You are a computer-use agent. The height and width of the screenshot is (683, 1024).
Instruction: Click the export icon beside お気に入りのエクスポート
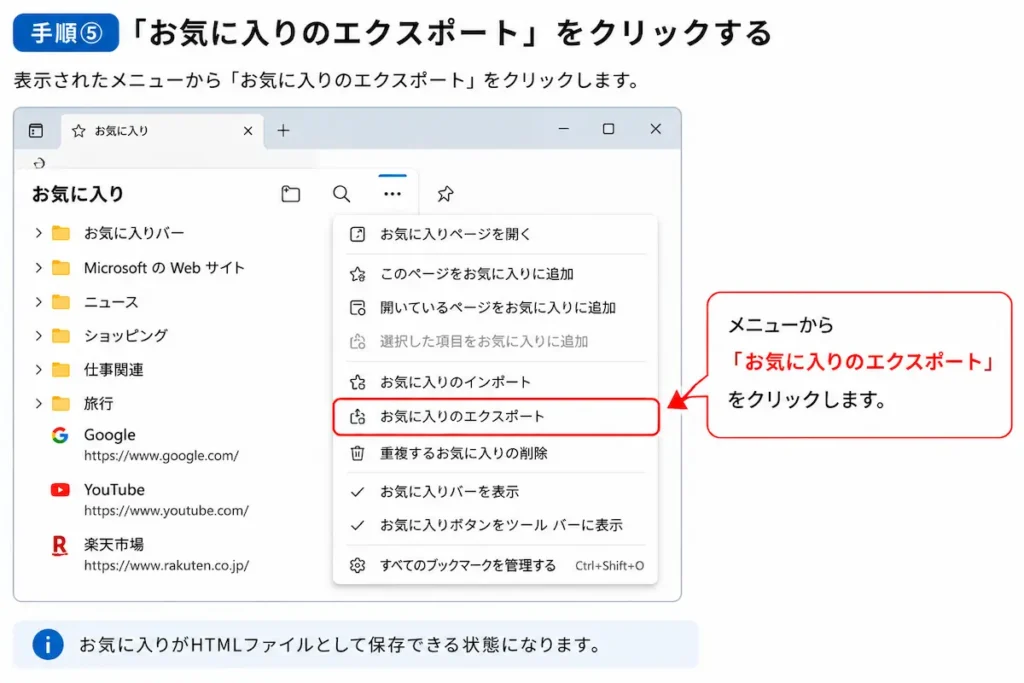pyautogui.click(x=357, y=417)
